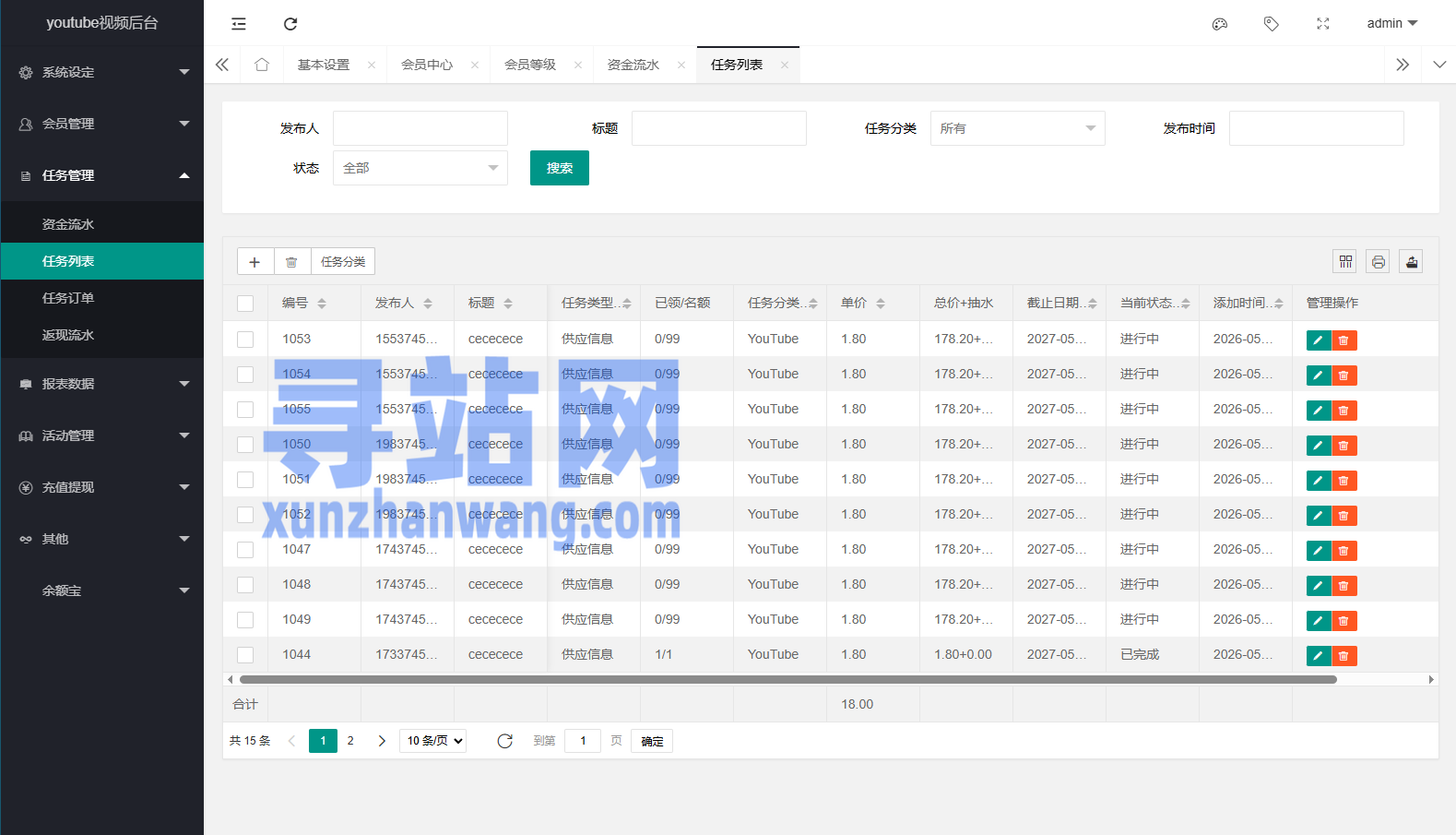Click the print table icon
The image size is (1456, 835).
pos(1379,262)
